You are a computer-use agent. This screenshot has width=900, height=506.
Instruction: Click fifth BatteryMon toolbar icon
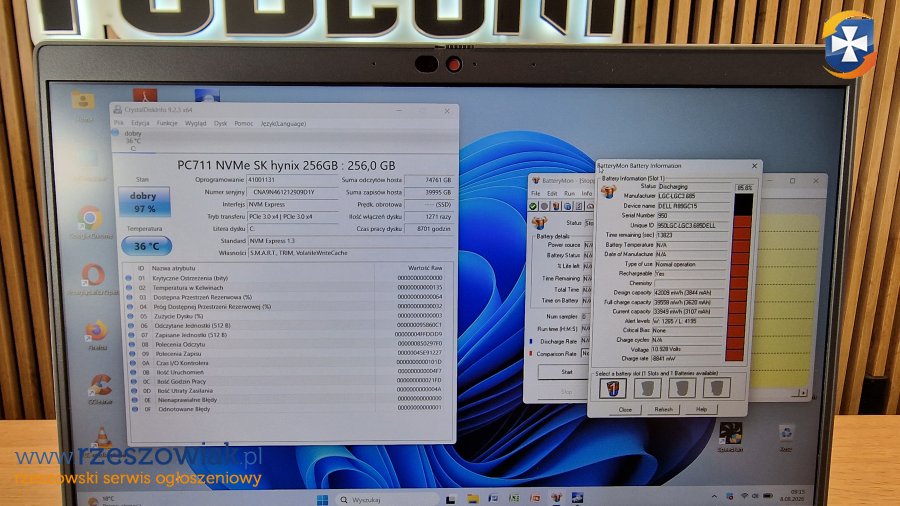point(579,207)
